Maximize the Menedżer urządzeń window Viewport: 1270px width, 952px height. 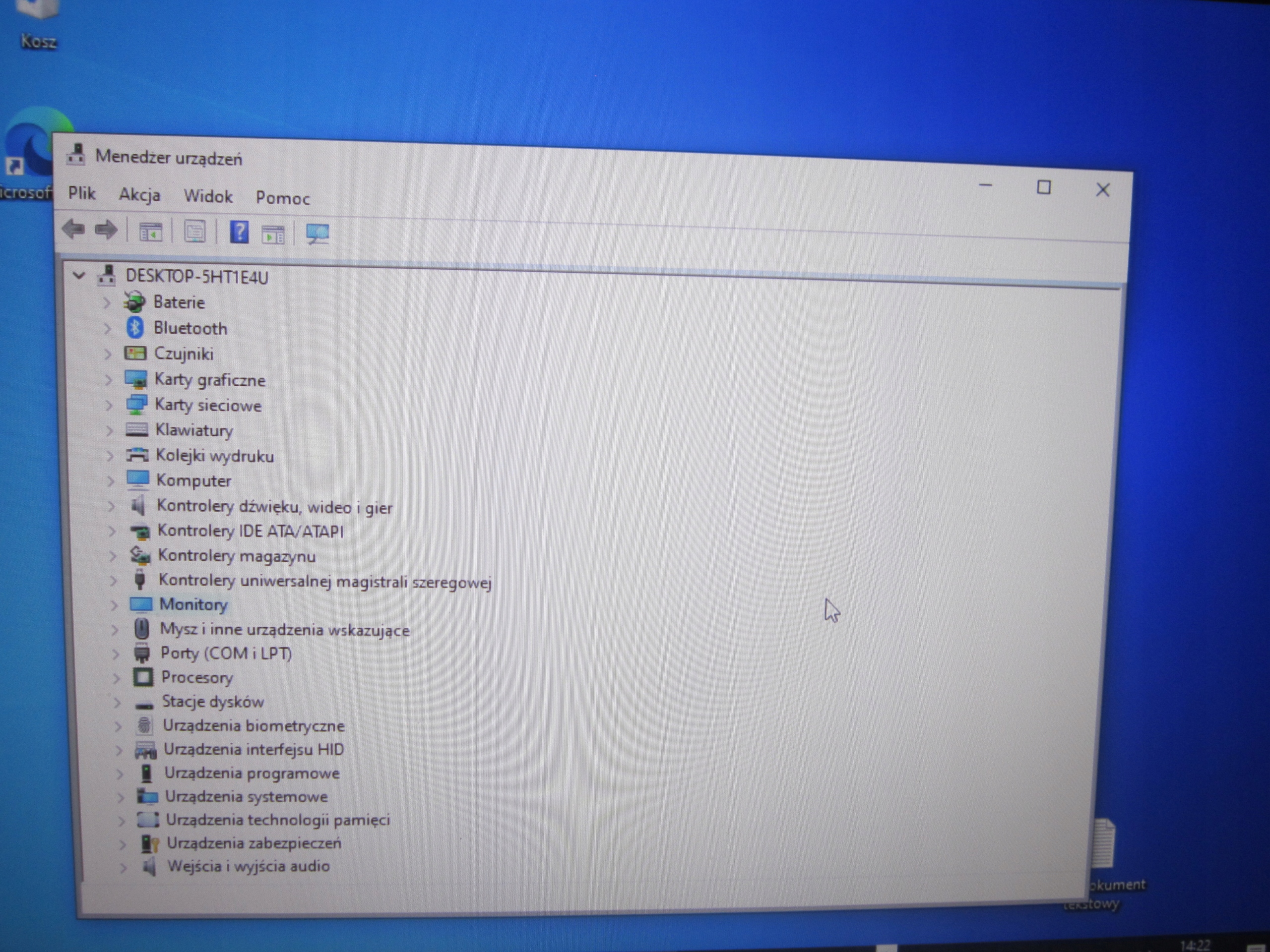point(1044,187)
